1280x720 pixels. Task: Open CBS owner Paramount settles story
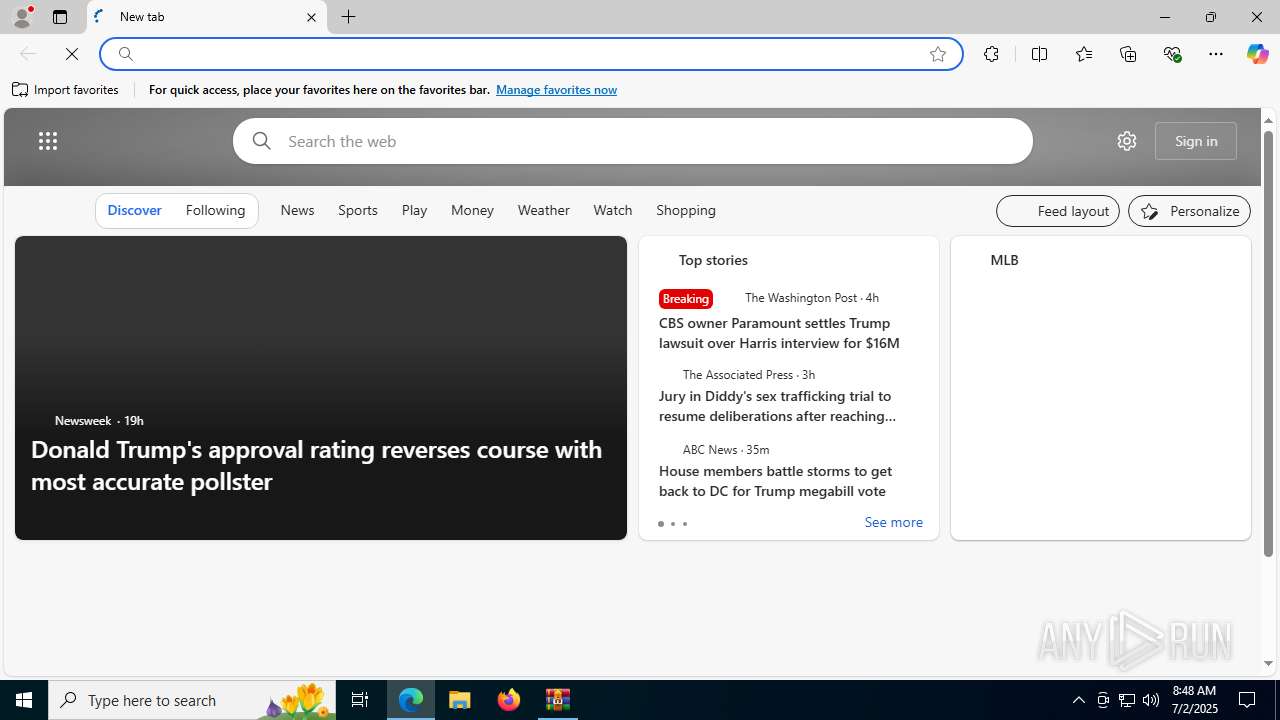pos(780,333)
